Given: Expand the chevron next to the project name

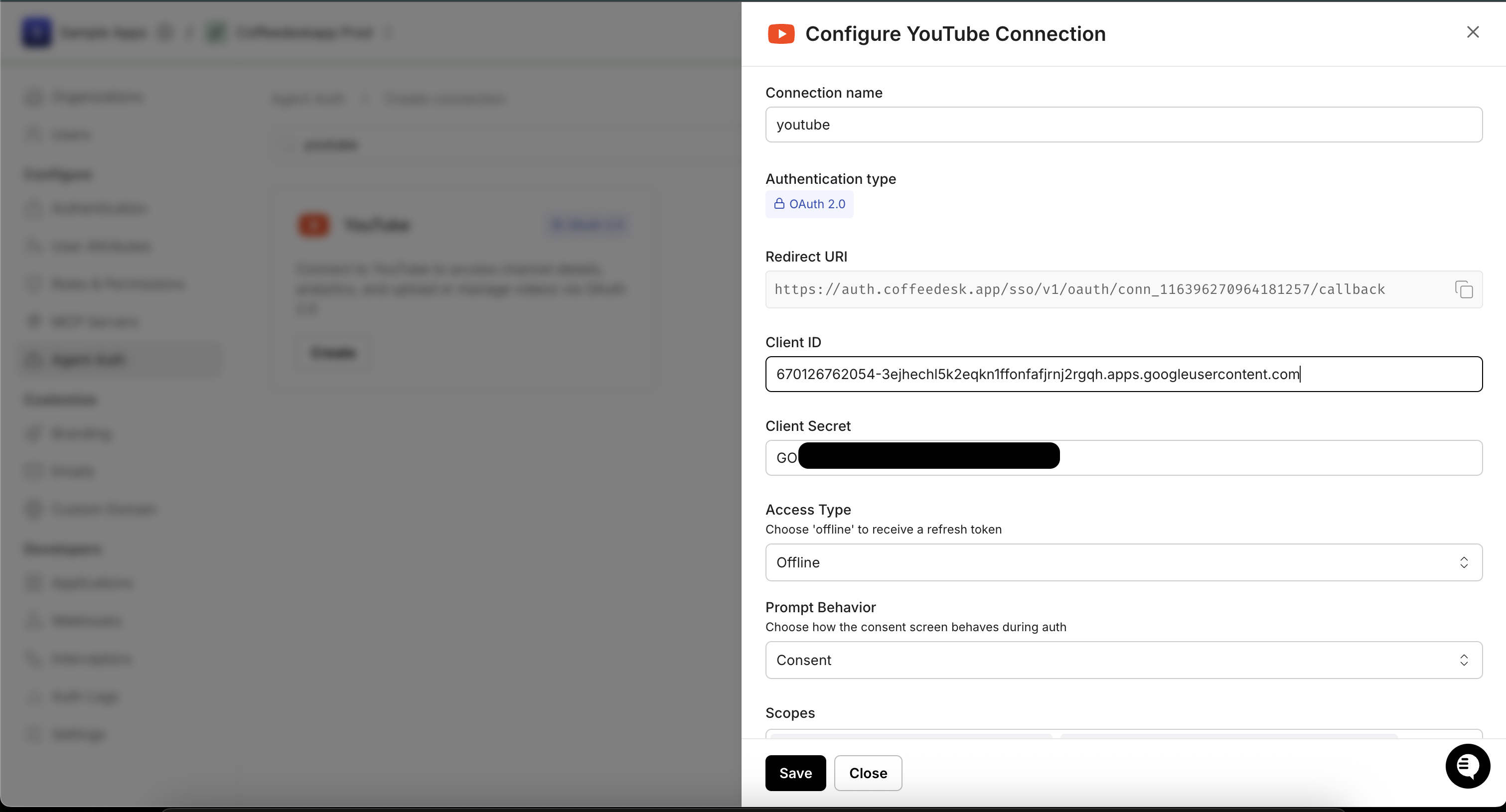Looking at the screenshot, I should coord(389,33).
